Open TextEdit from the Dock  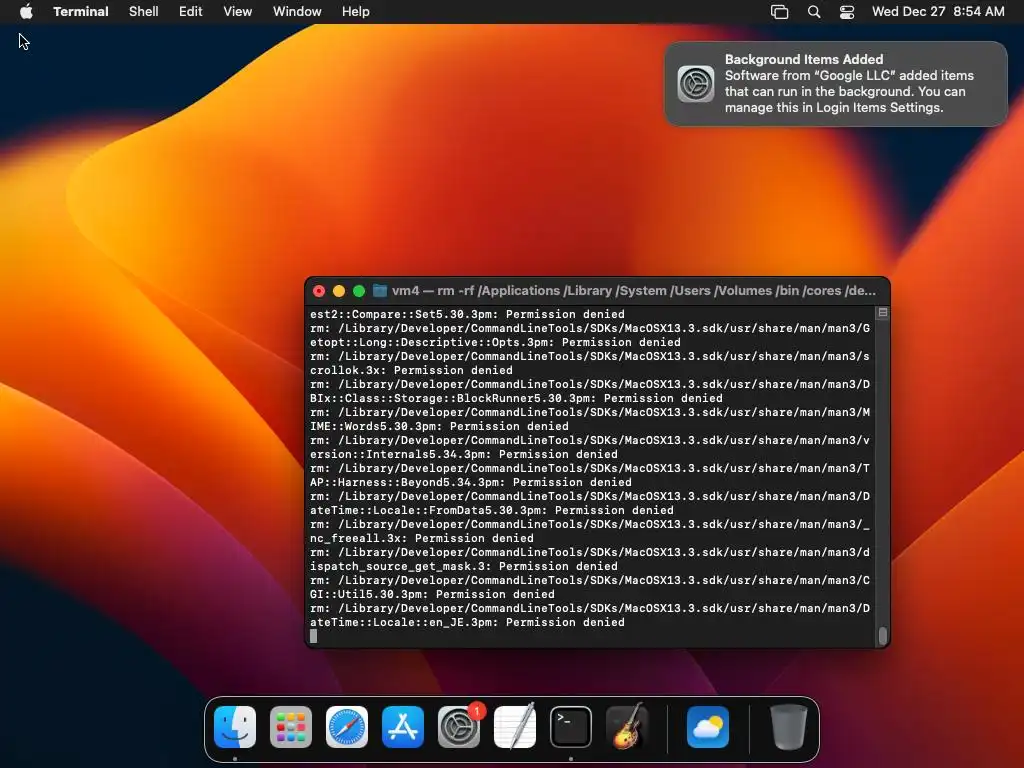515,727
